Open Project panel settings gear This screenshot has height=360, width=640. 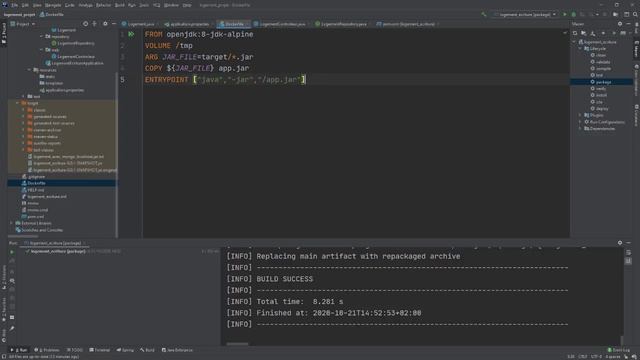[105, 24]
